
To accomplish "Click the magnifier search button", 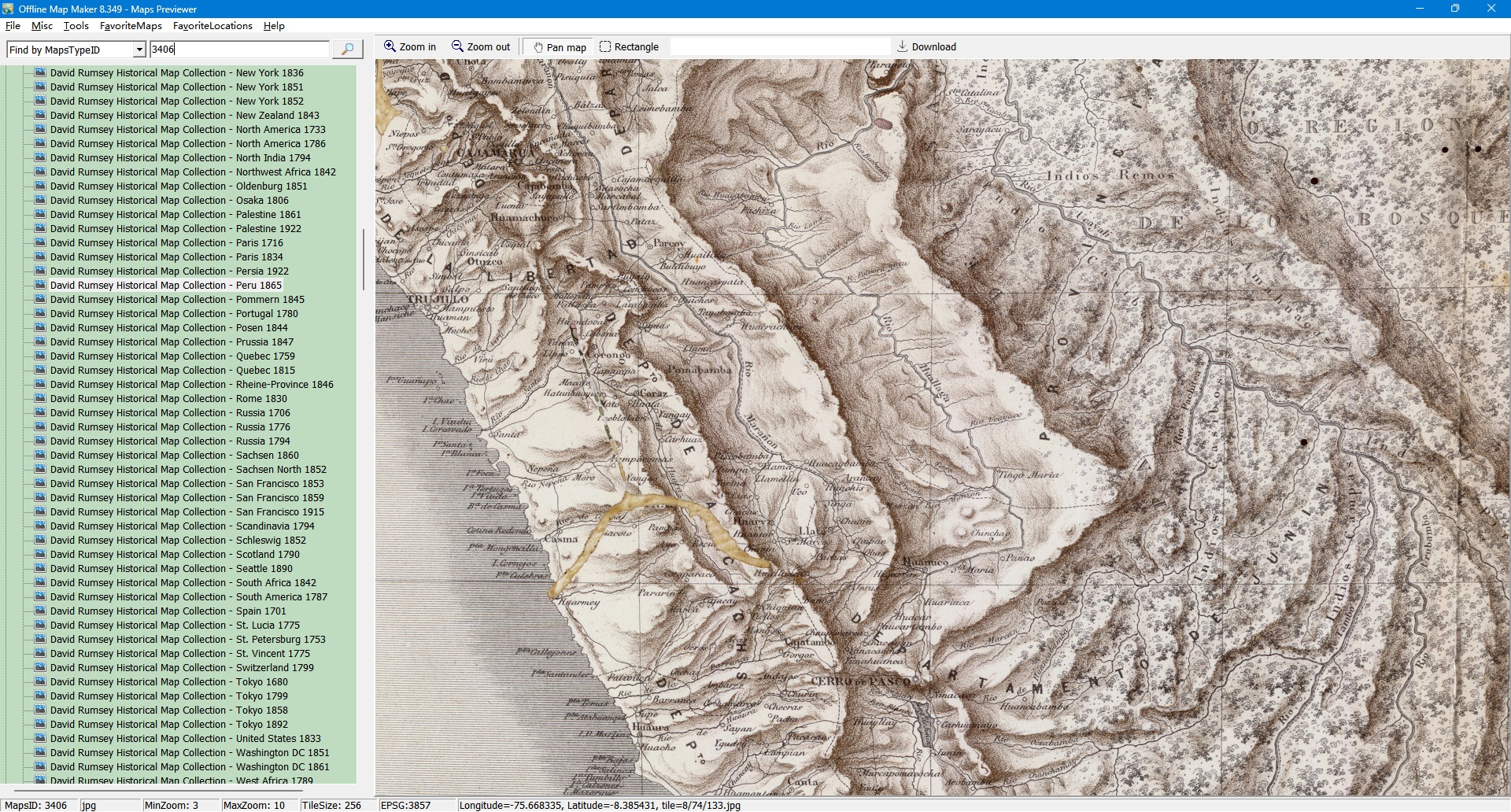I will pos(347,50).
